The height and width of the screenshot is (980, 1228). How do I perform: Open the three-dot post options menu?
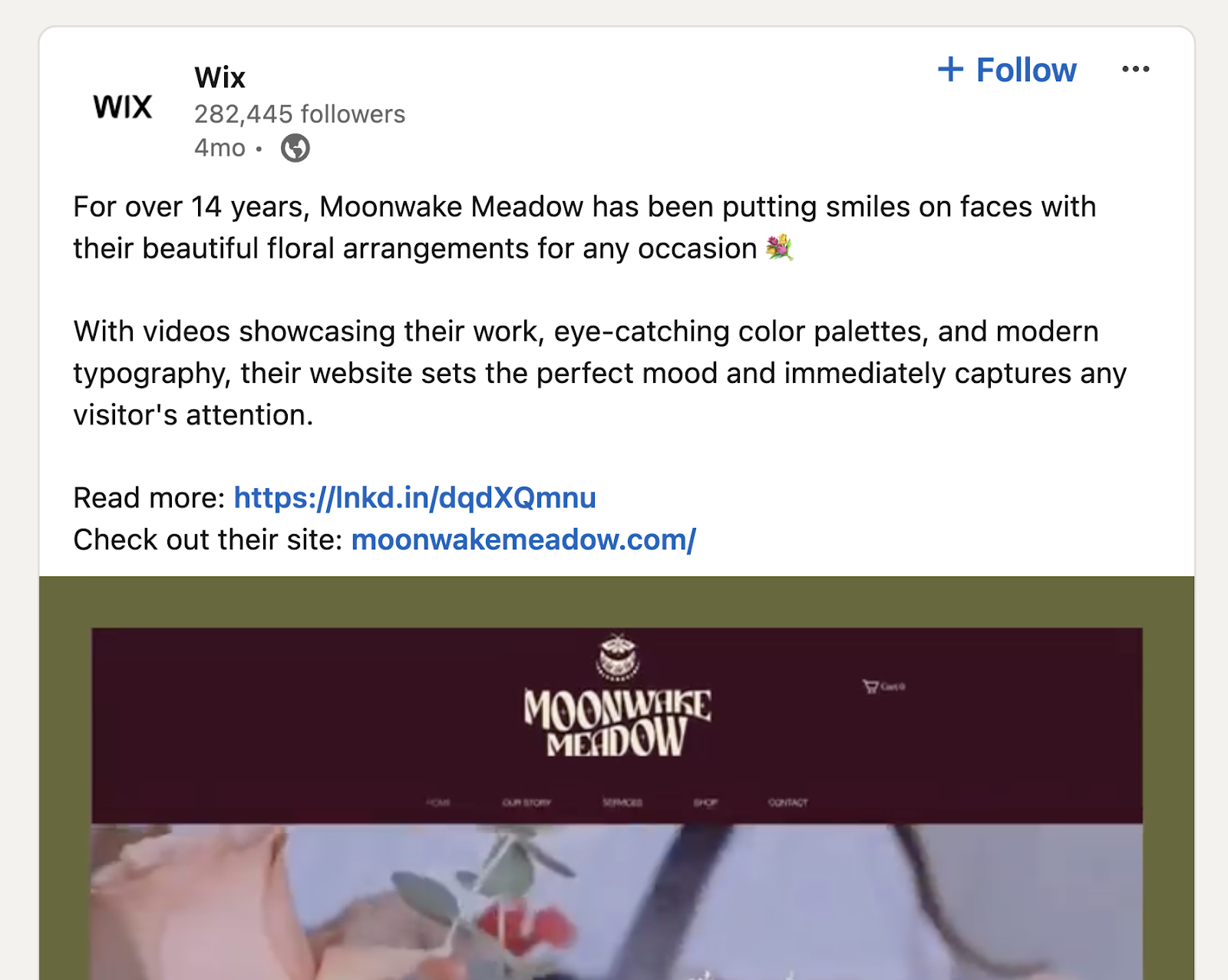1137,69
